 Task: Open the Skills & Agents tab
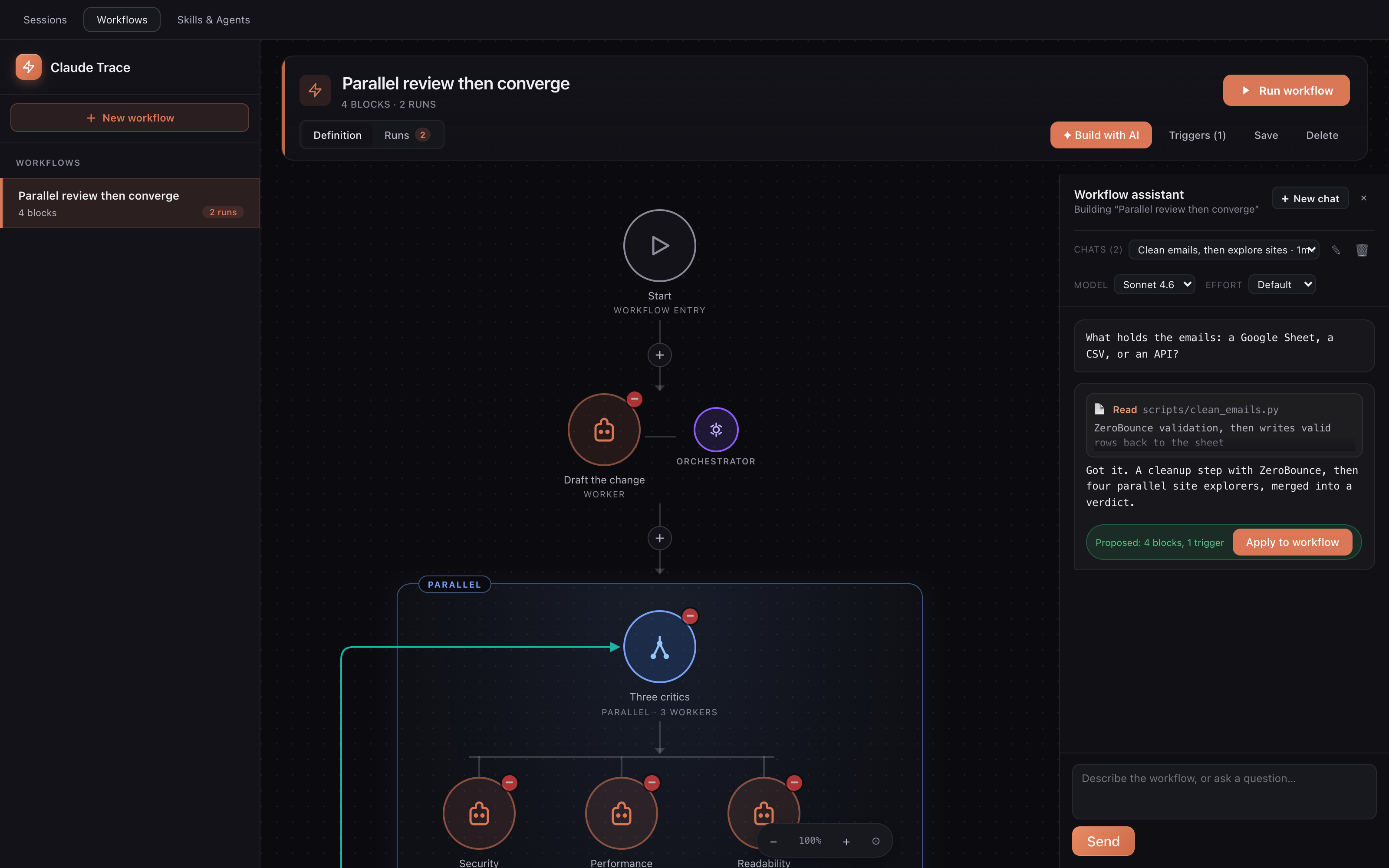click(x=214, y=20)
